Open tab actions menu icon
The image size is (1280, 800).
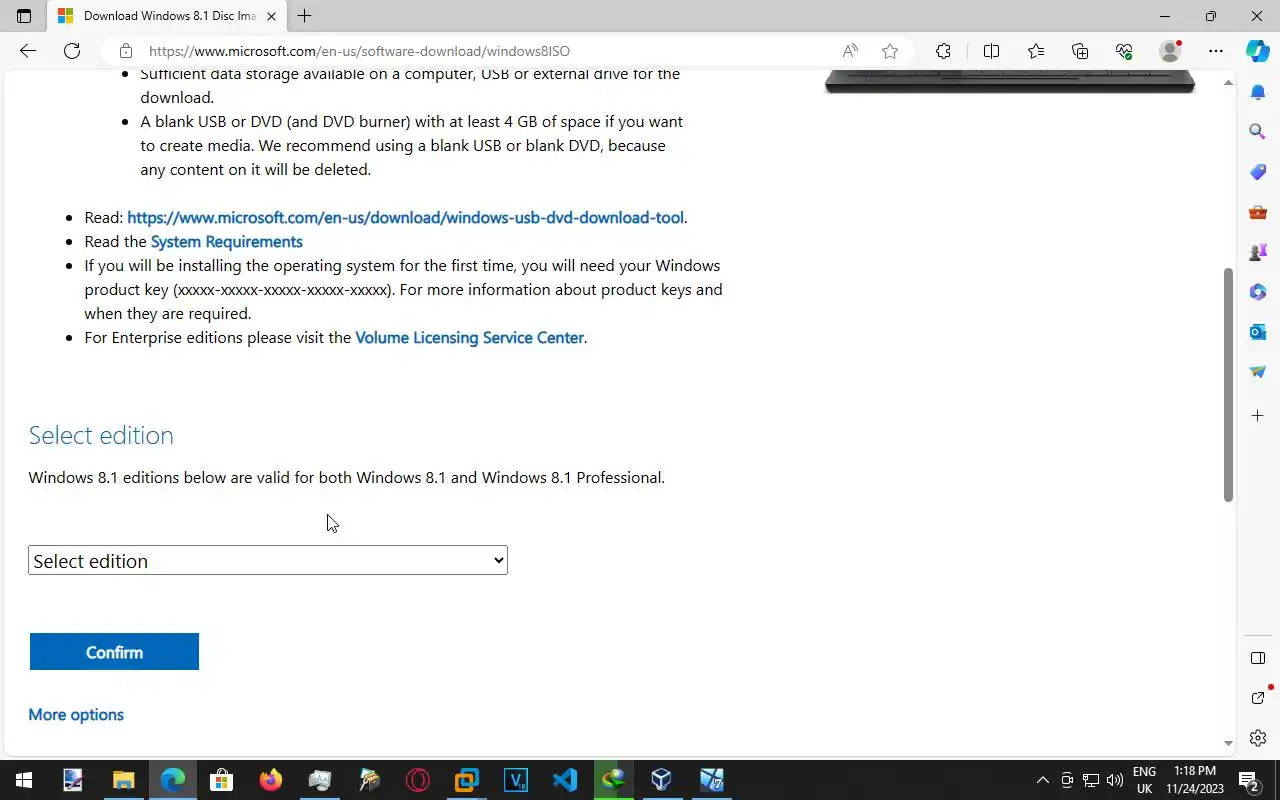click(24, 16)
